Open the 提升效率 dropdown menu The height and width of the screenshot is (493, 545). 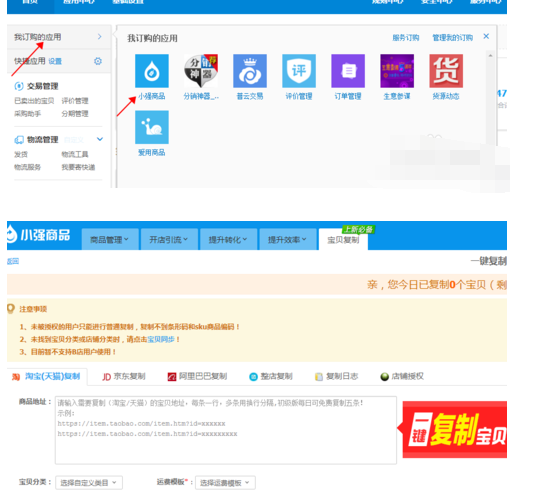tap(287, 239)
